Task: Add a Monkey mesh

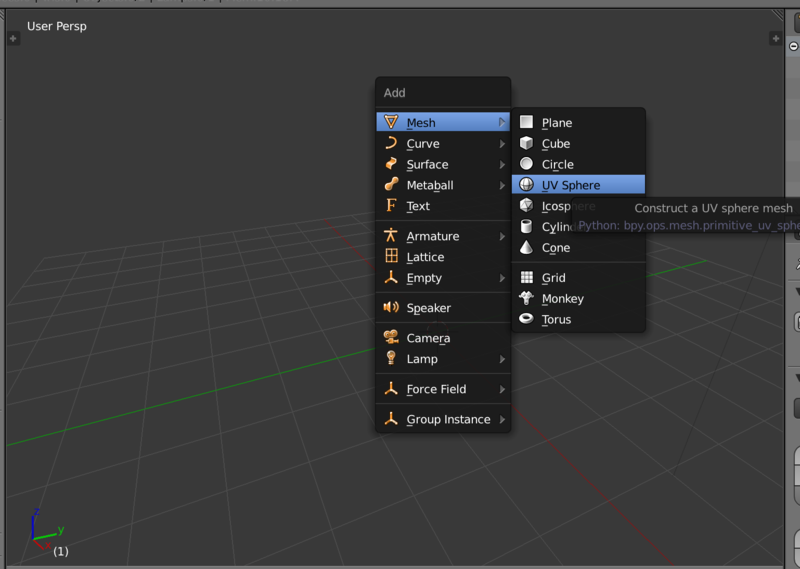Action: click(x=579, y=299)
